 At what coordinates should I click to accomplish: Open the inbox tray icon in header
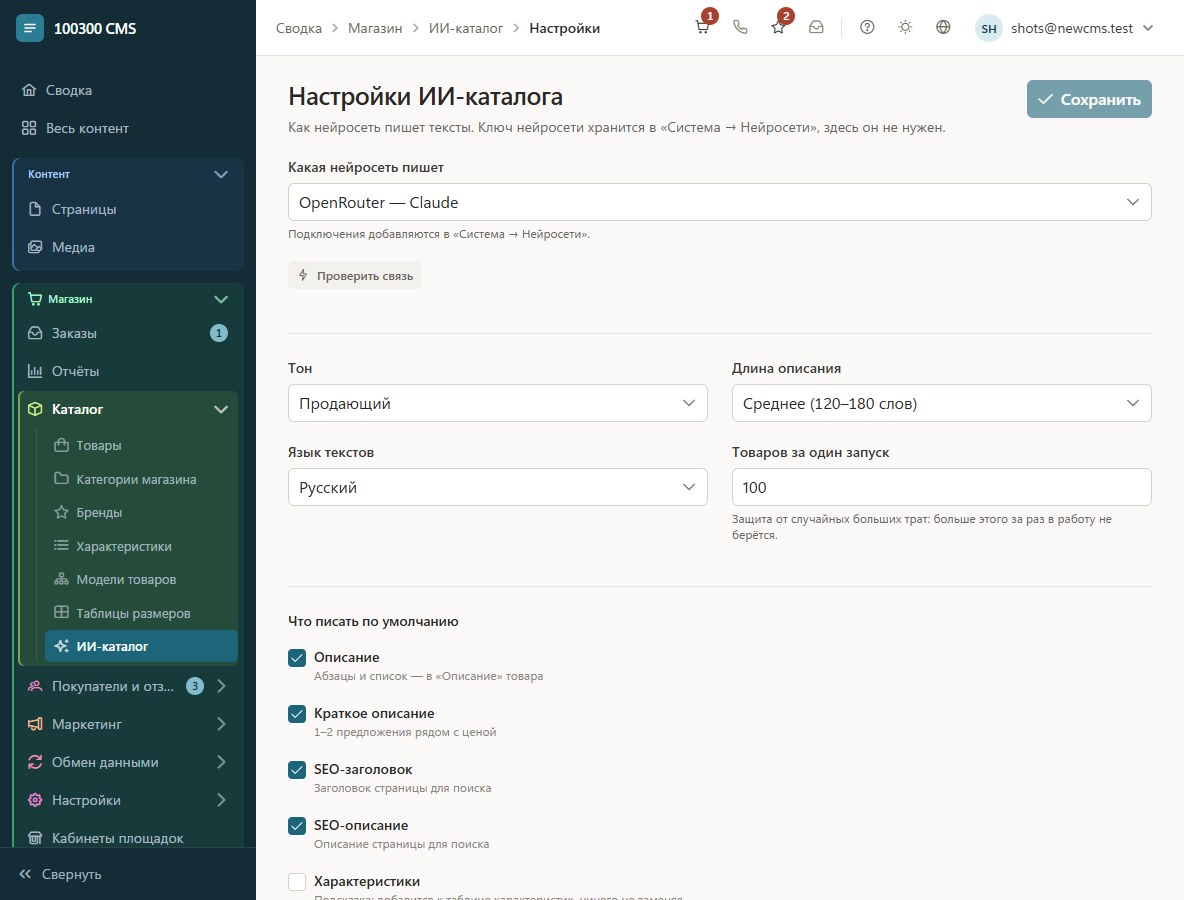pos(816,28)
